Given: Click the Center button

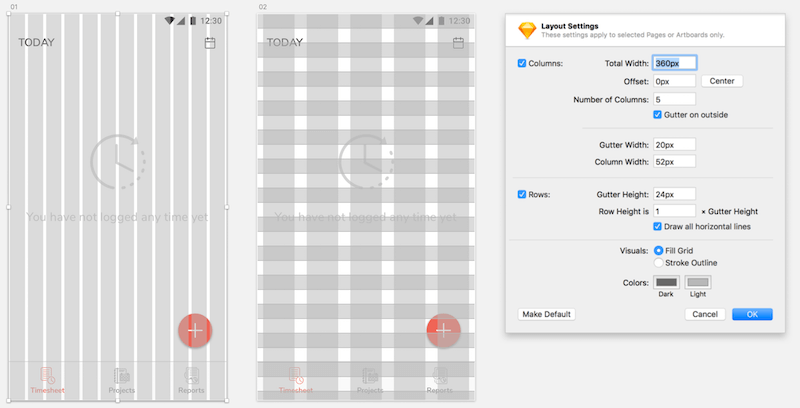Looking at the screenshot, I should tap(722, 81).
